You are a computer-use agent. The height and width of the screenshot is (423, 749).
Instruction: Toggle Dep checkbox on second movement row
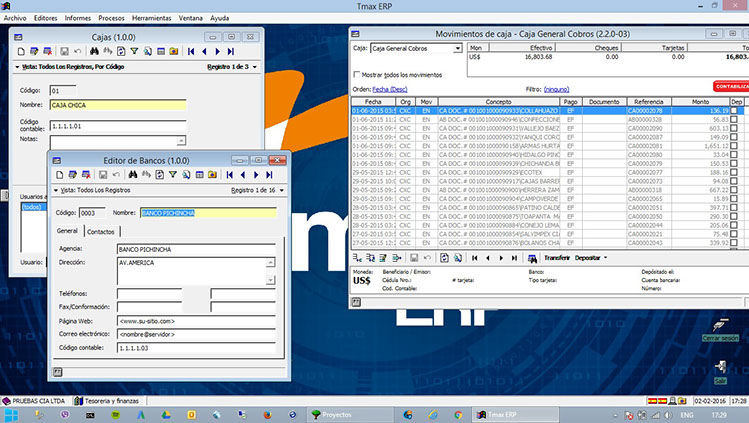(736, 120)
